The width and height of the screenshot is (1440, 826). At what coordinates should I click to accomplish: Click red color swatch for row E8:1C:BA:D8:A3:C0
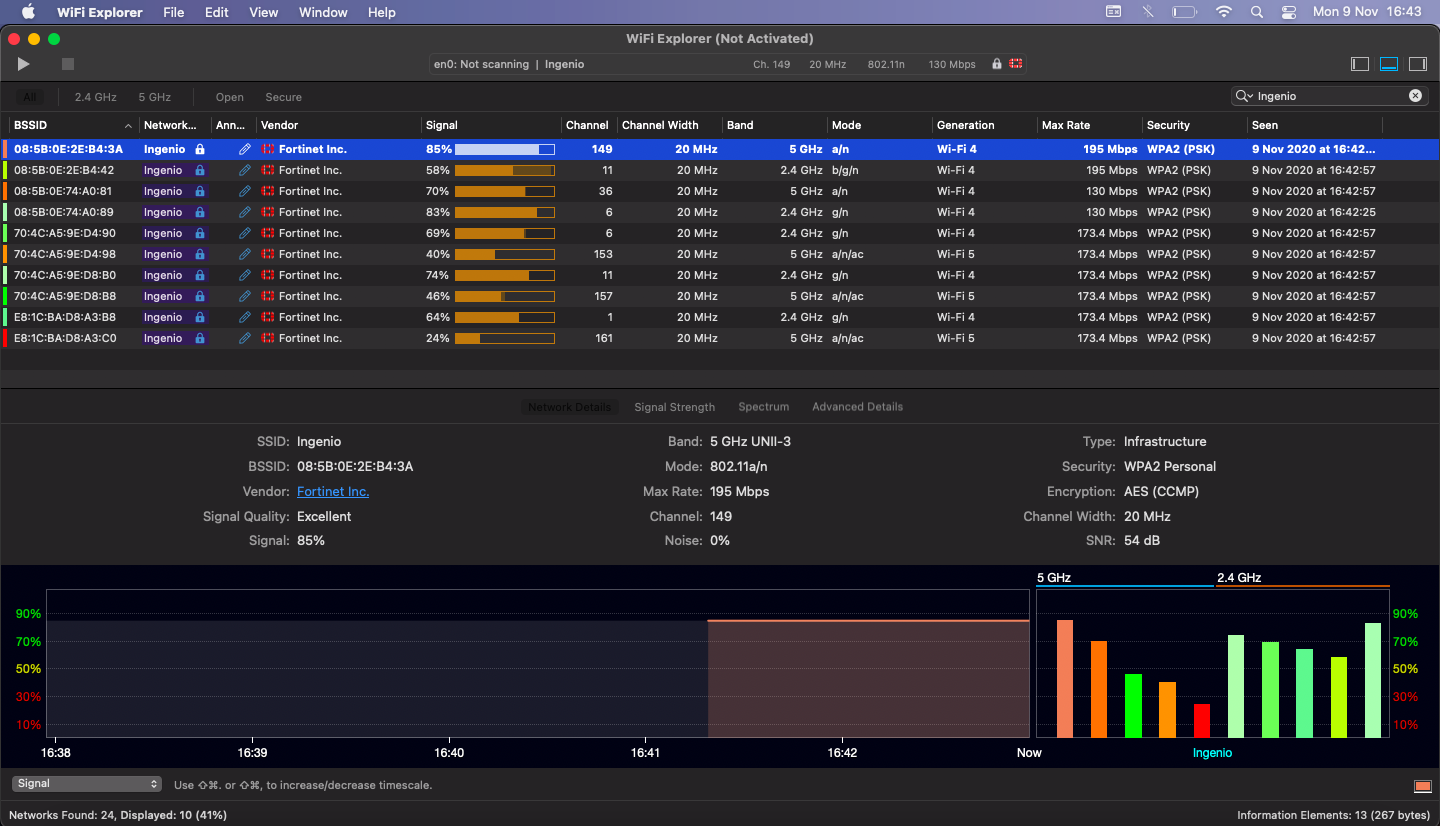click(x=5, y=338)
